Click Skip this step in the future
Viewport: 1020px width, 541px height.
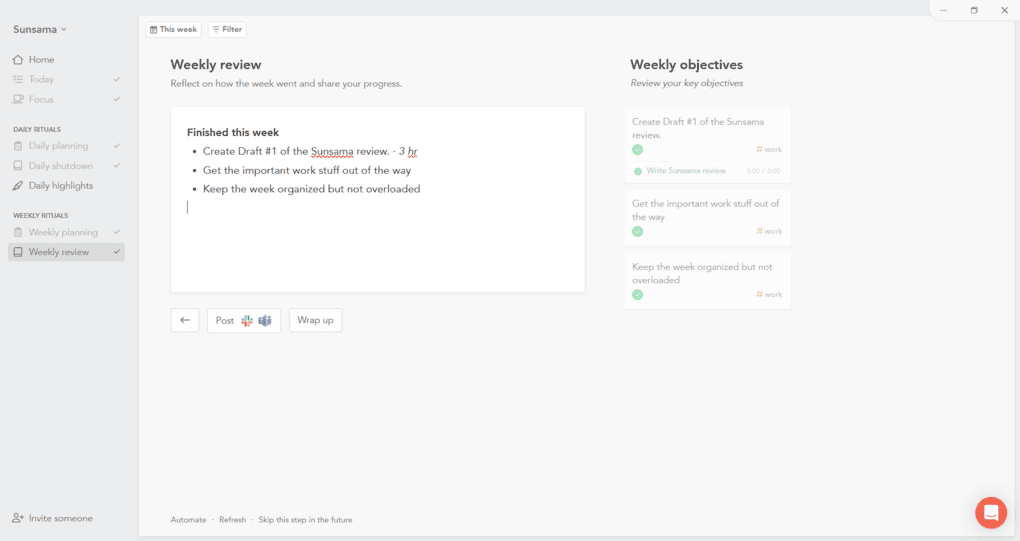click(305, 520)
